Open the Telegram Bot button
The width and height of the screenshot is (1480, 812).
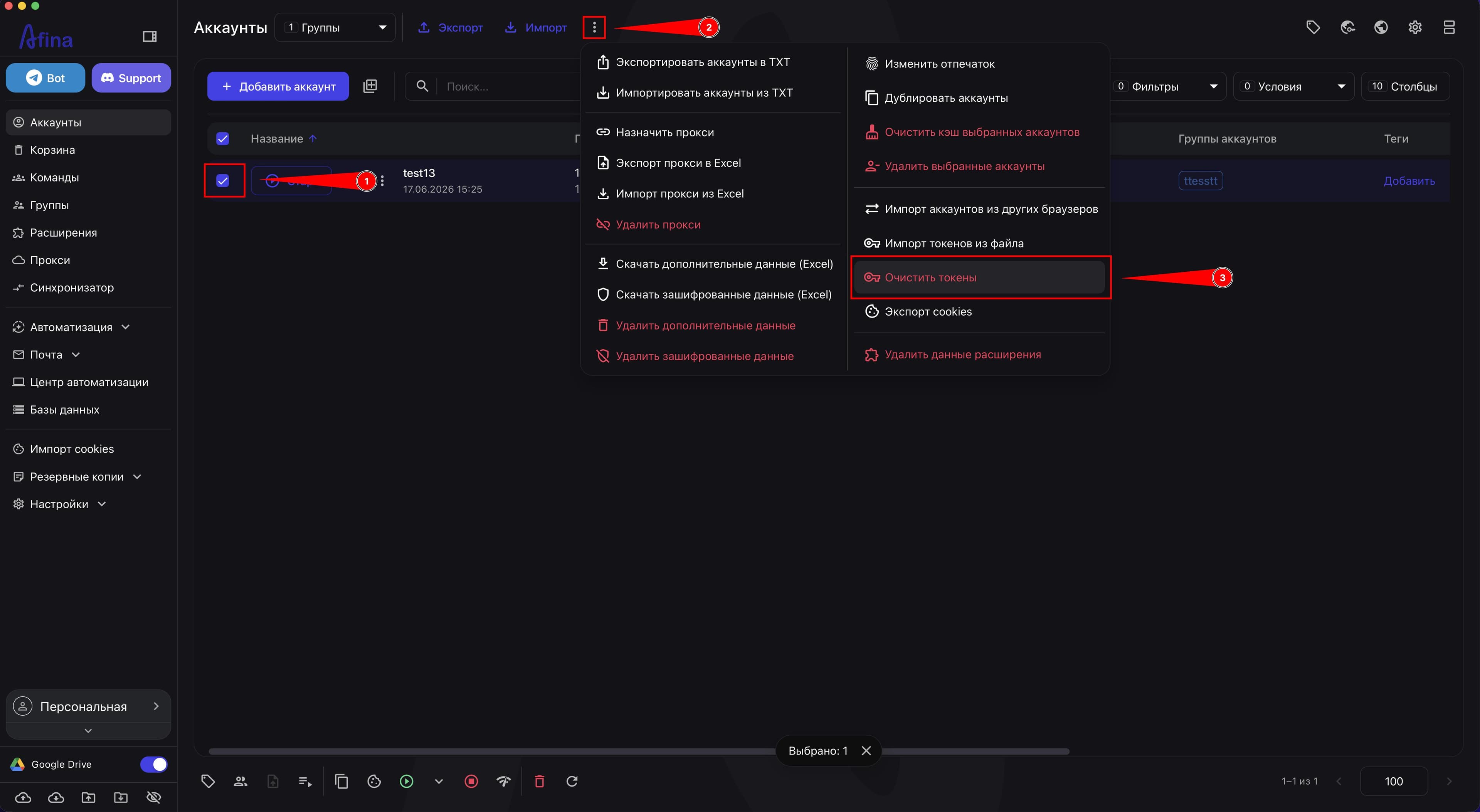[45, 77]
